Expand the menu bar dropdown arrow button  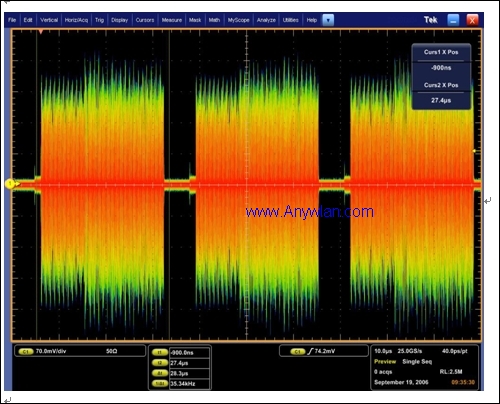[x=328, y=20]
